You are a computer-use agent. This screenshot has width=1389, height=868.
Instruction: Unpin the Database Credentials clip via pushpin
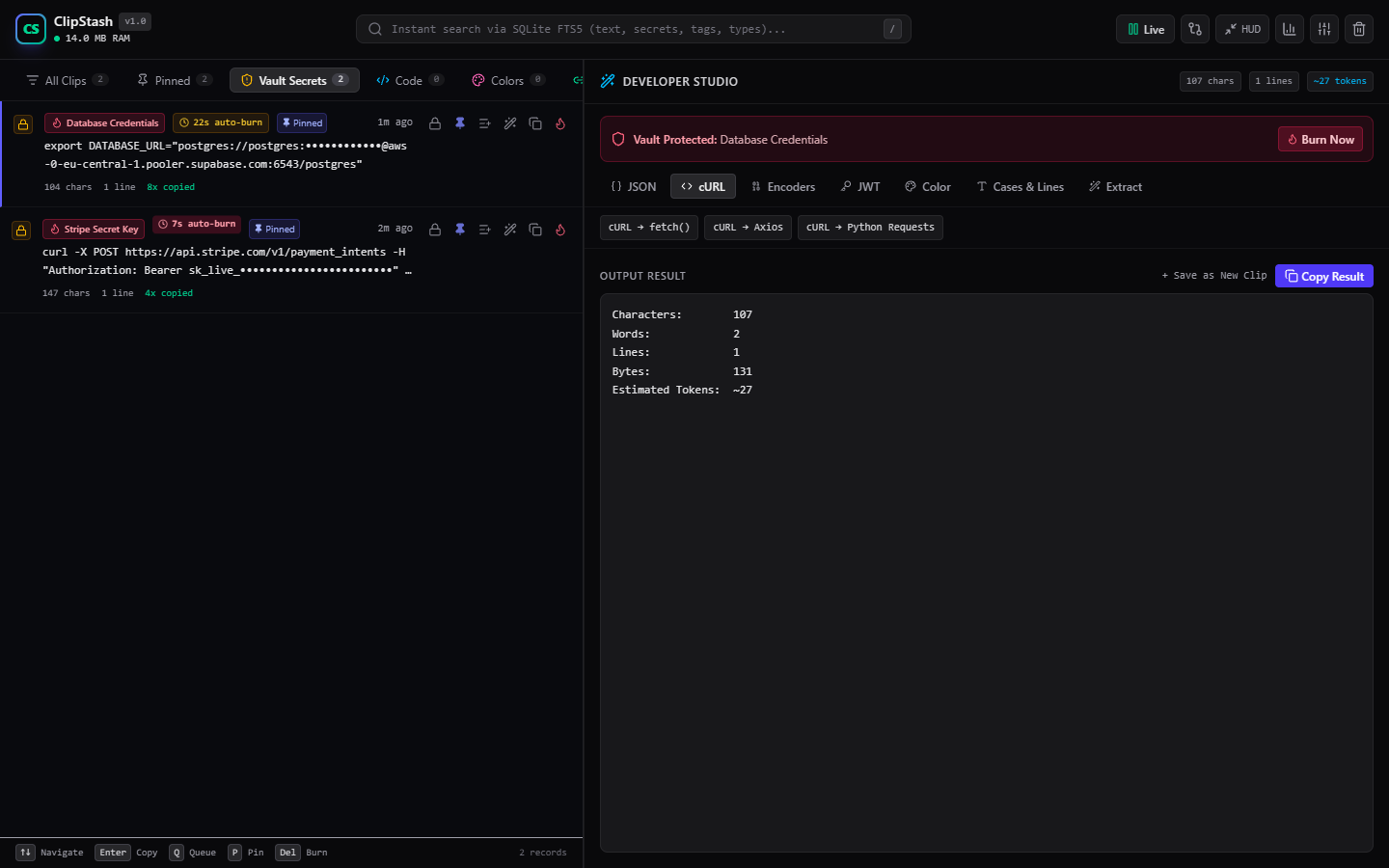pos(460,123)
